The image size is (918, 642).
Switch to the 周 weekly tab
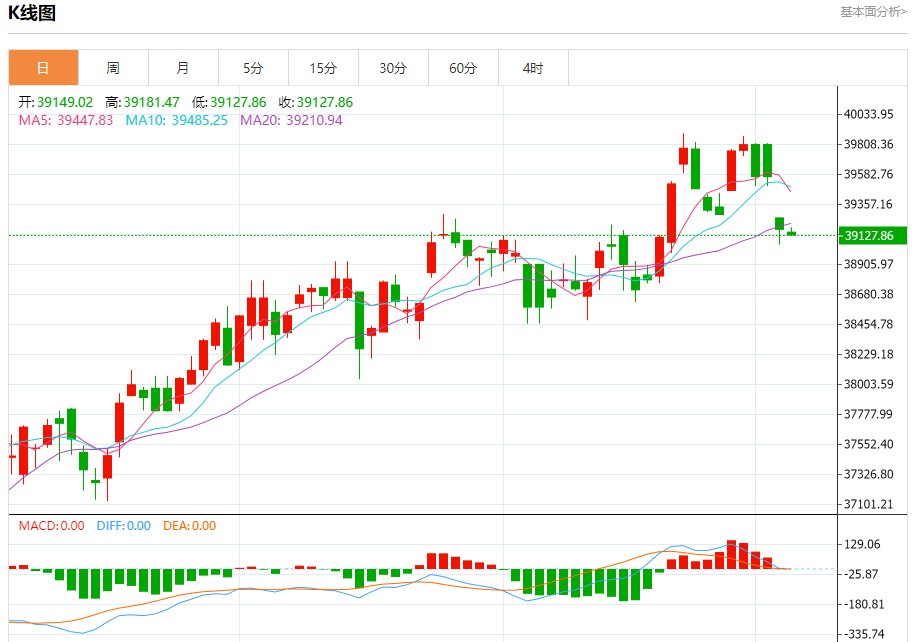pyautogui.click(x=113, y=68)
